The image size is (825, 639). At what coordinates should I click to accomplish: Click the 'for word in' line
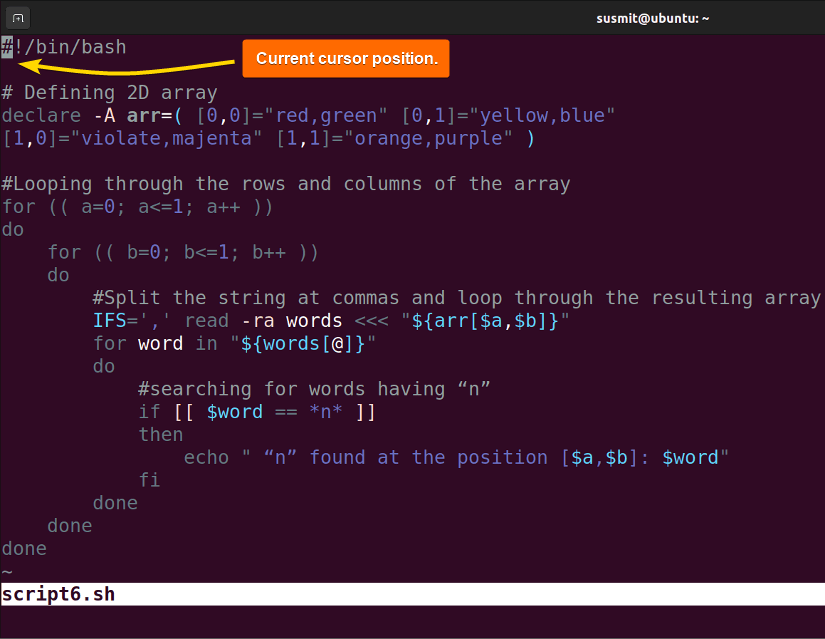(x=235, y=344)
